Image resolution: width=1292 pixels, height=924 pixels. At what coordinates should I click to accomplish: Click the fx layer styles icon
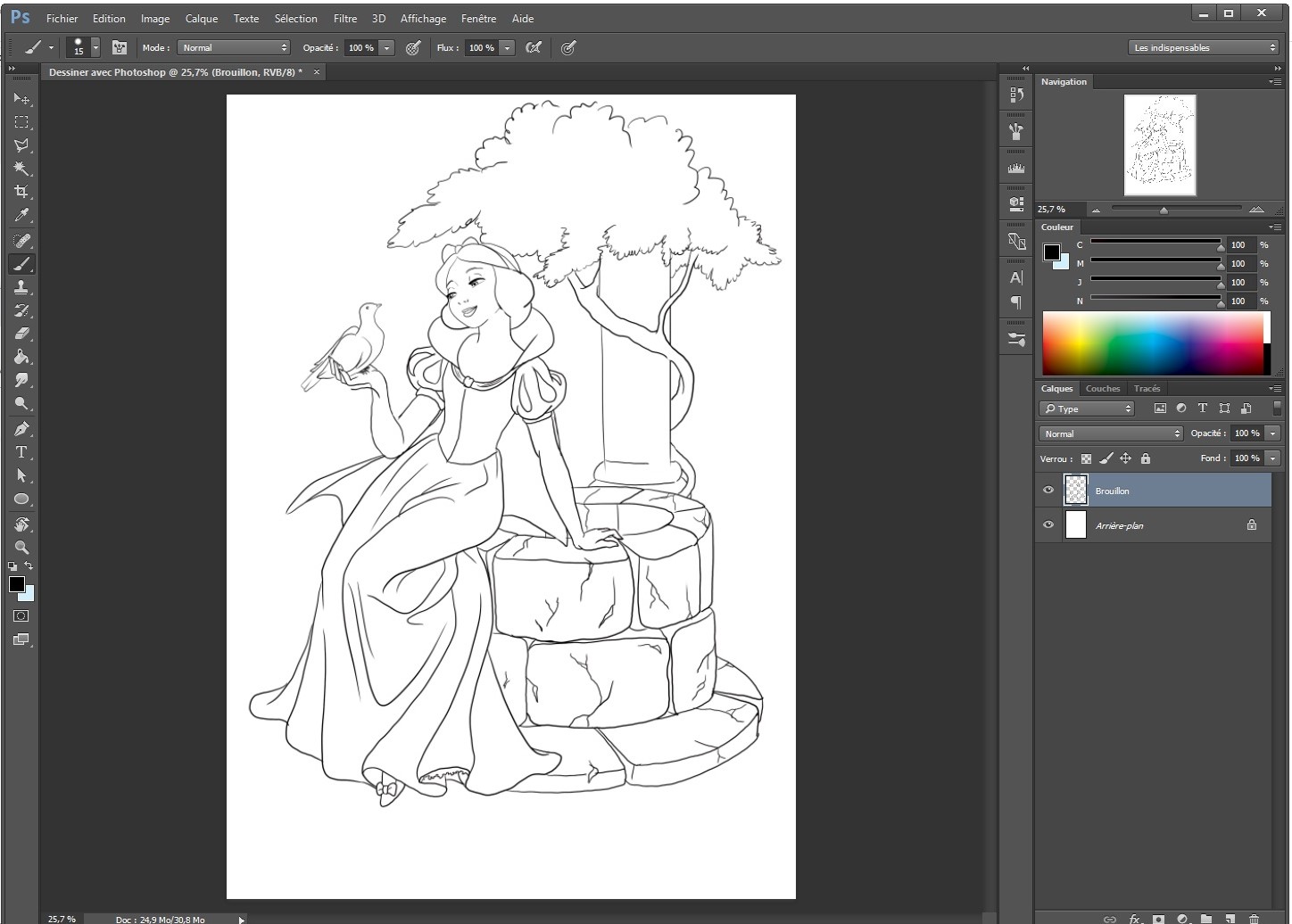point(1134,919)
